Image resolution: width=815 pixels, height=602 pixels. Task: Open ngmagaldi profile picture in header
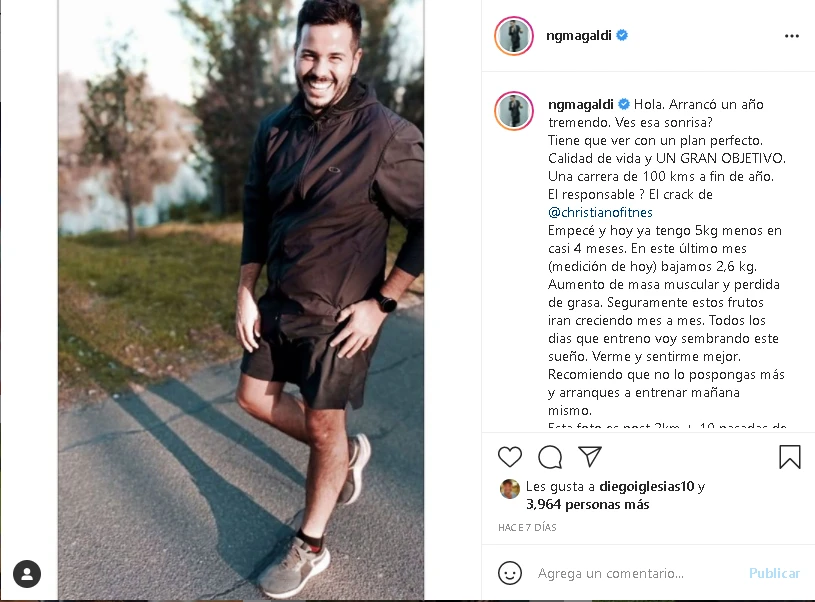pos(514,36)
